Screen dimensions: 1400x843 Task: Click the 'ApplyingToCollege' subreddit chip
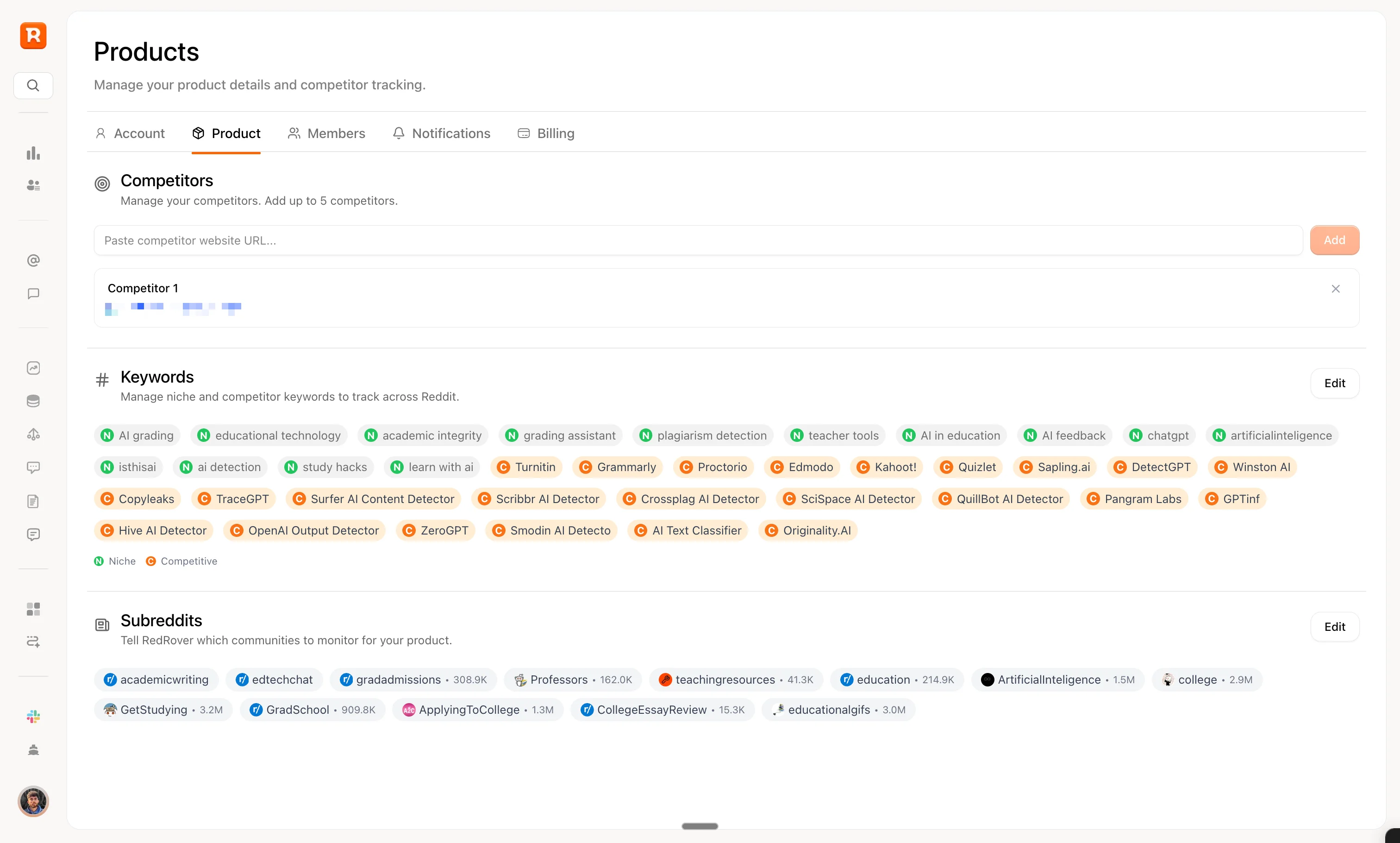(x=477, y=710)
